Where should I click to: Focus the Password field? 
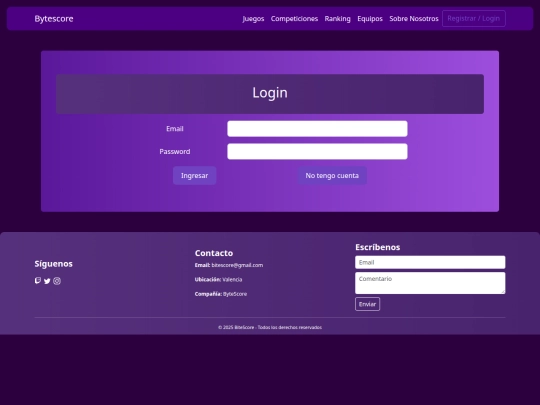[317, 152]
